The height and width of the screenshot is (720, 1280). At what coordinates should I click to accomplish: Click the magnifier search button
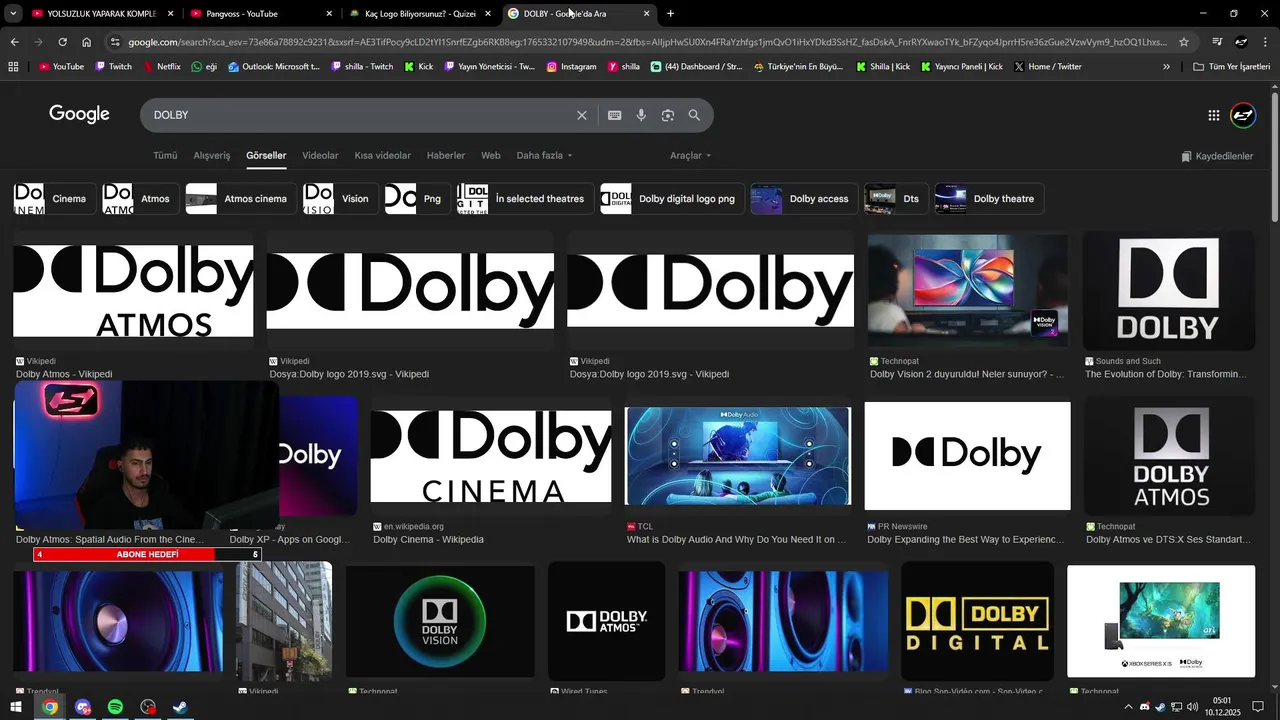(694, 115)
